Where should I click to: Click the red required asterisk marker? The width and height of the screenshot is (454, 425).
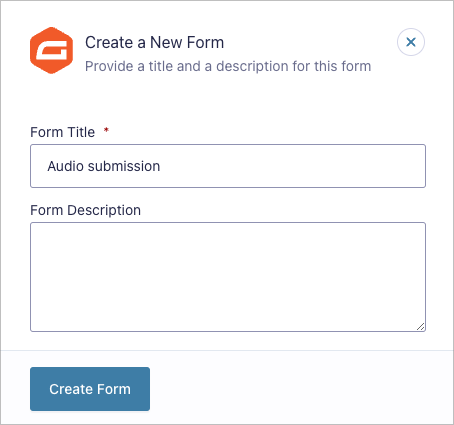tap(106, 129)
